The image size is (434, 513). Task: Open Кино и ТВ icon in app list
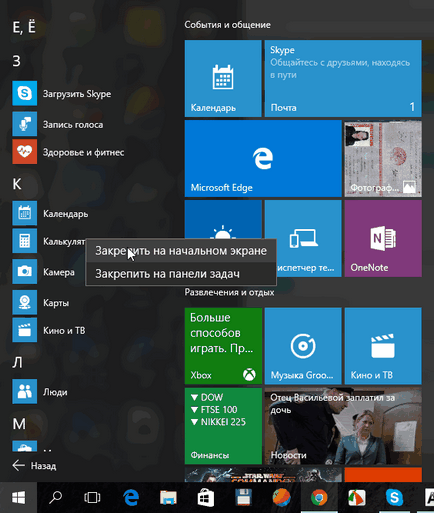(24, 330)
